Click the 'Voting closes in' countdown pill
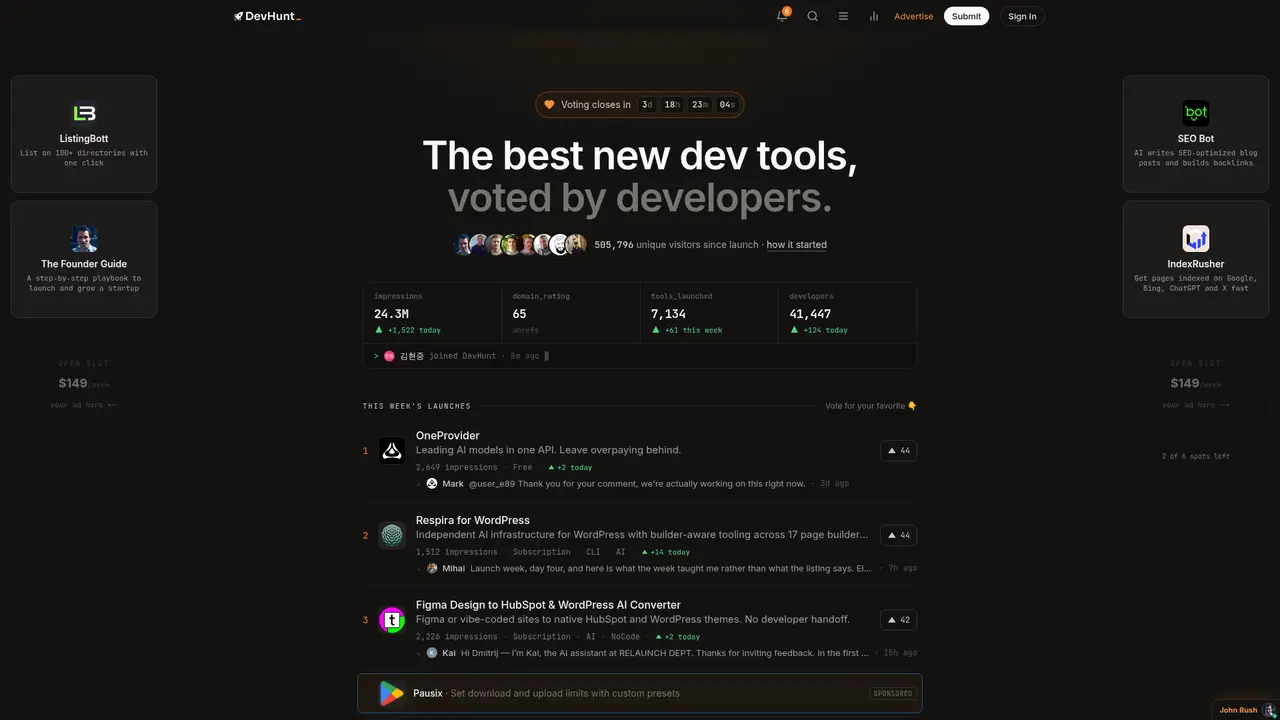 tap(640, 104)
